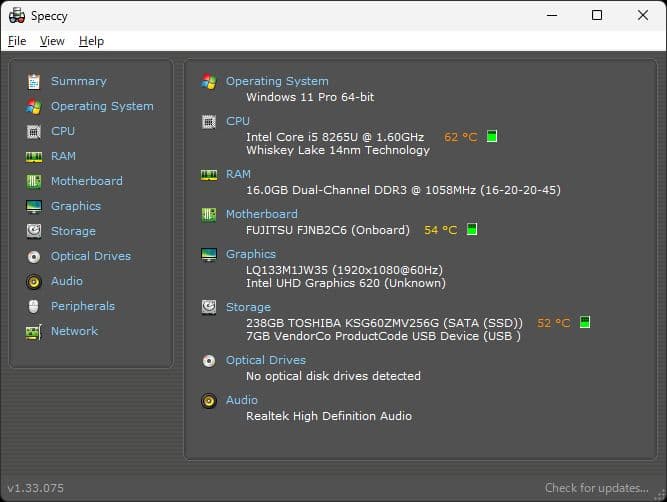Show Motherboard details from sidebar

[x=87, y=181]
